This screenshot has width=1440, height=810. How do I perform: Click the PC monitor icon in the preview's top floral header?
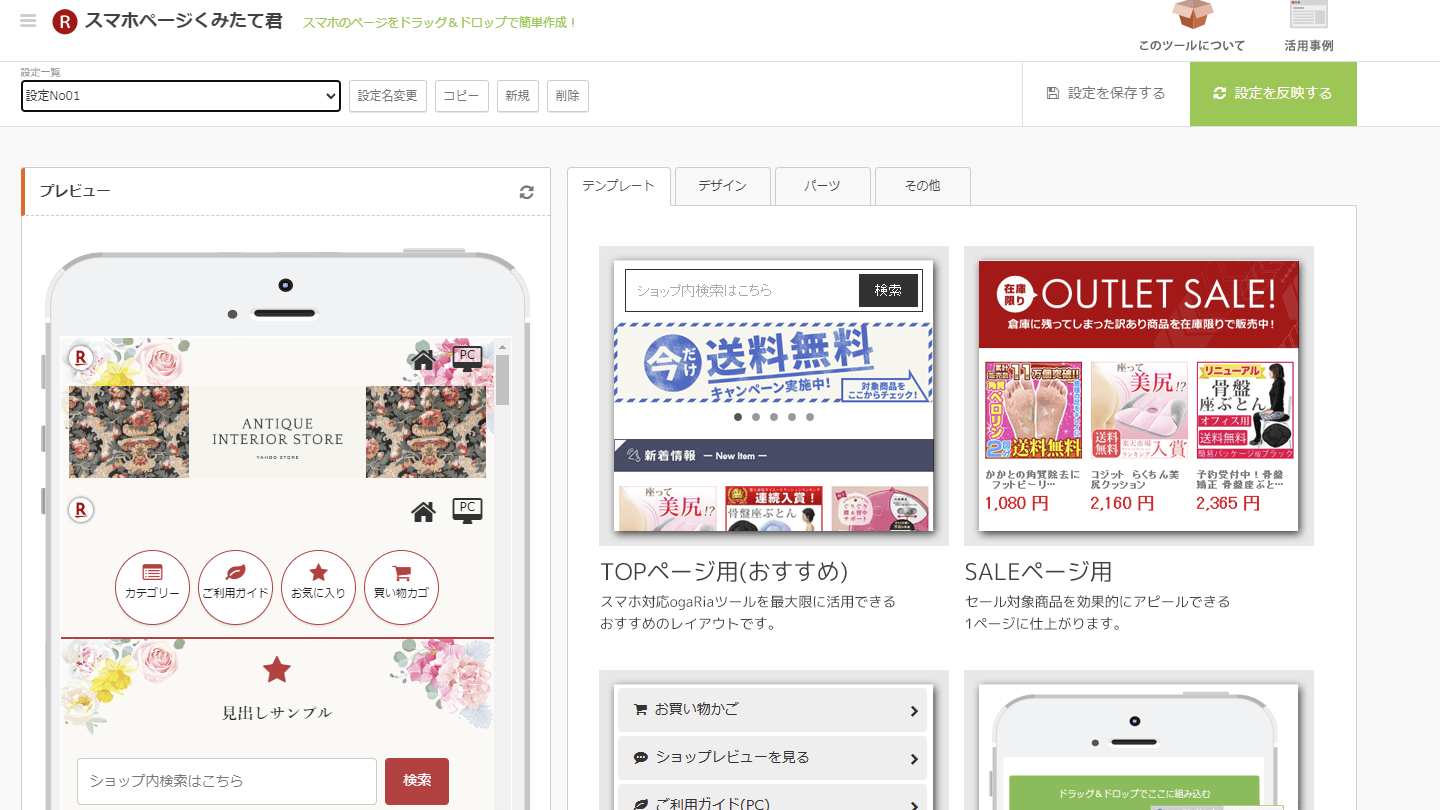tap(467, 357)
